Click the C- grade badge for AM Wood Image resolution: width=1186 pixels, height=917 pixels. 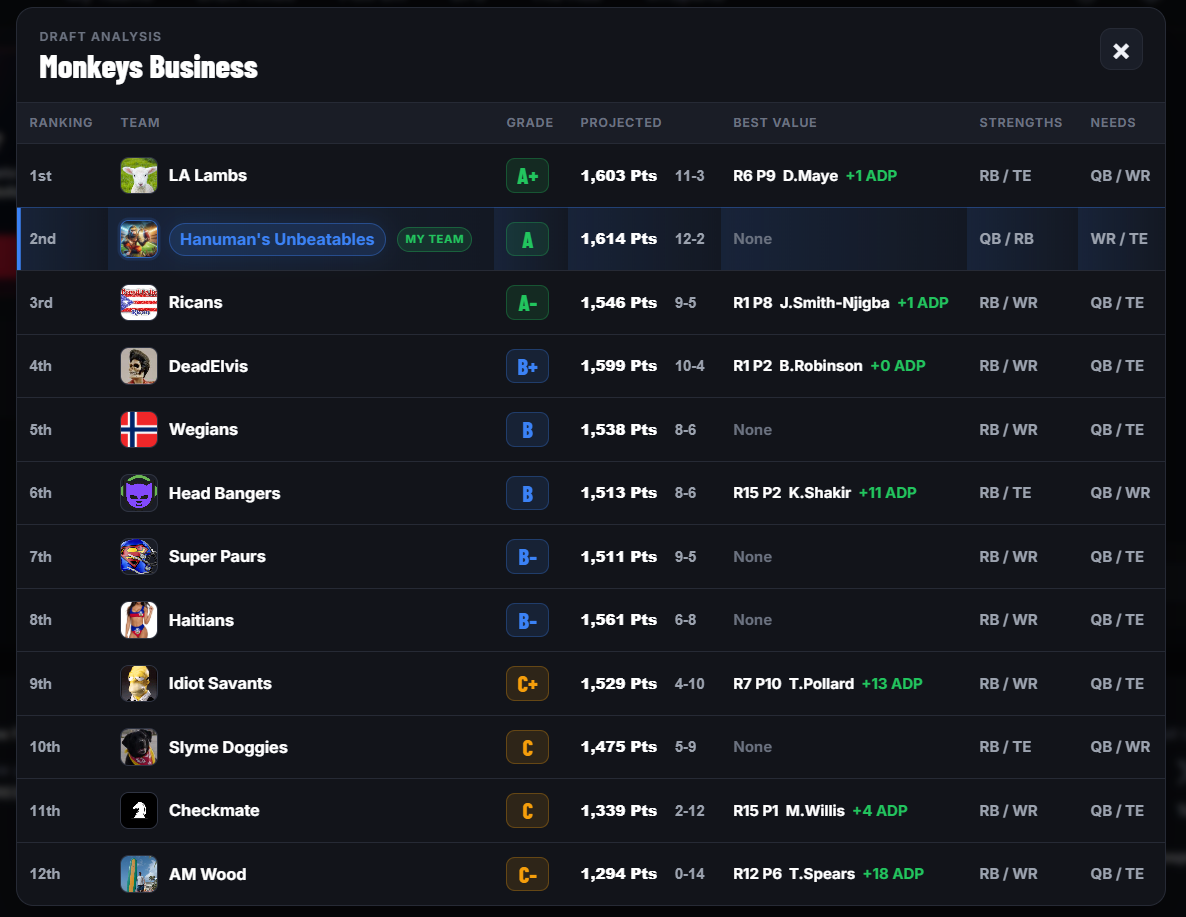tap(527, 875)
